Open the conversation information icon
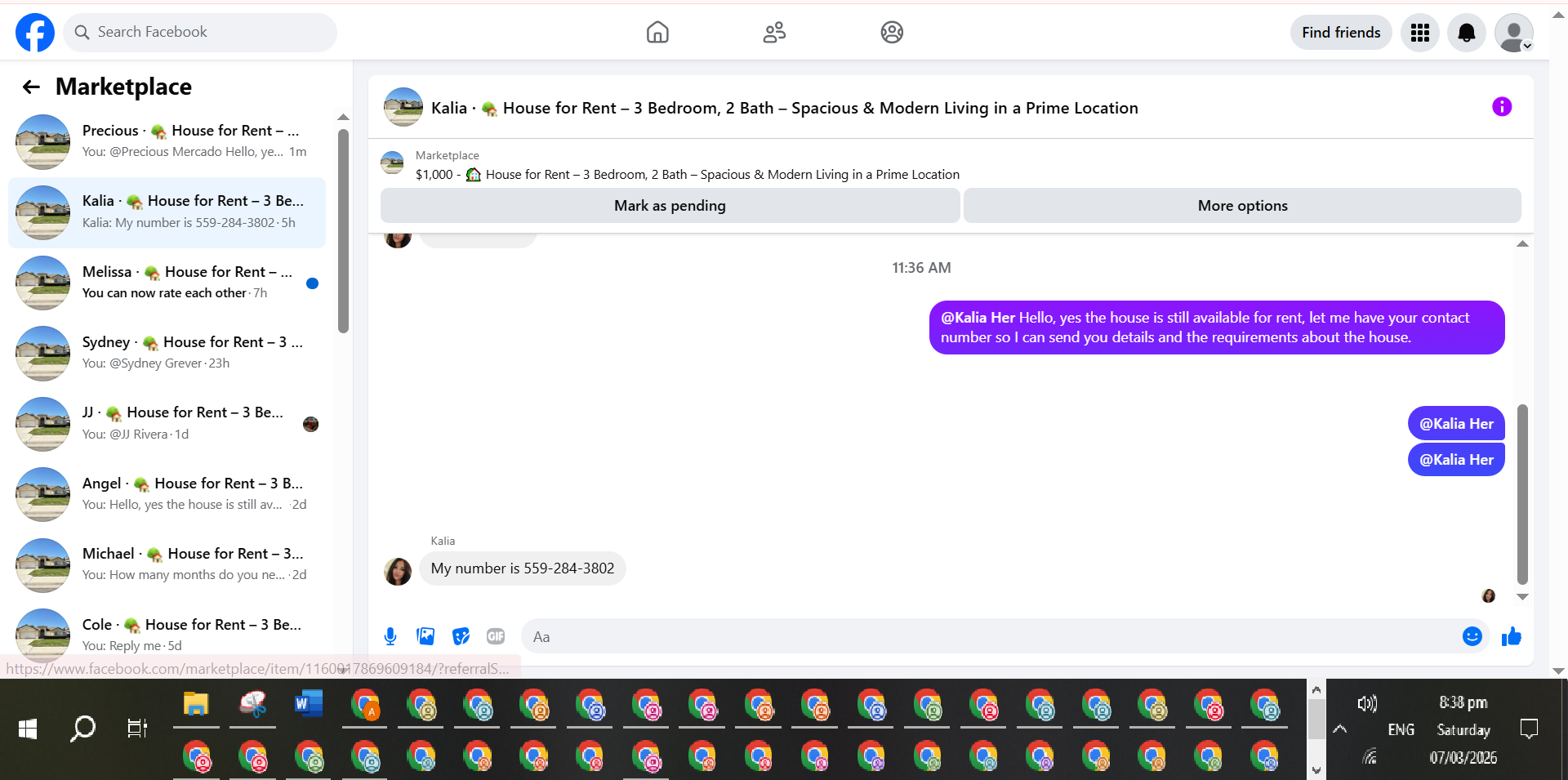Screen dimensions: 1568x780 pos(1502,107)
